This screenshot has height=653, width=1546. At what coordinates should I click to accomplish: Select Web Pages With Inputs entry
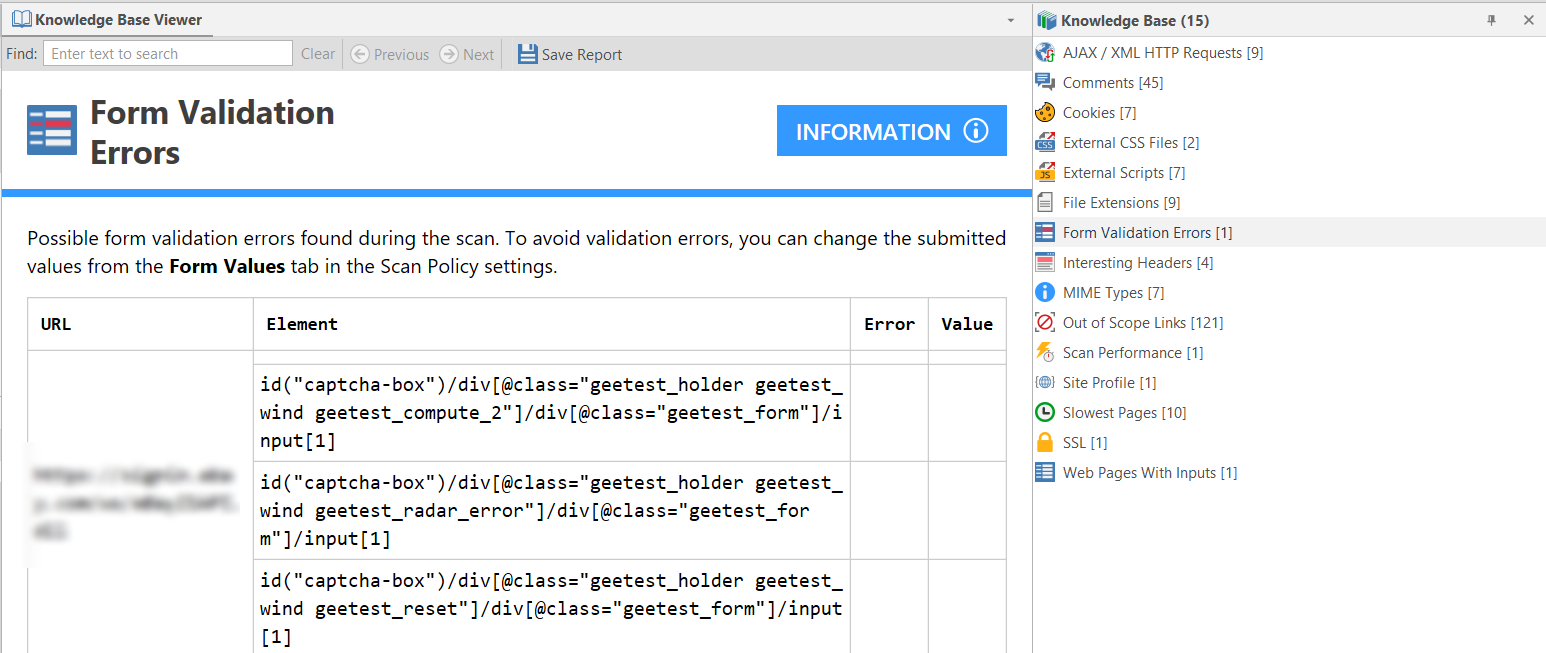(x=1148, y=472)
